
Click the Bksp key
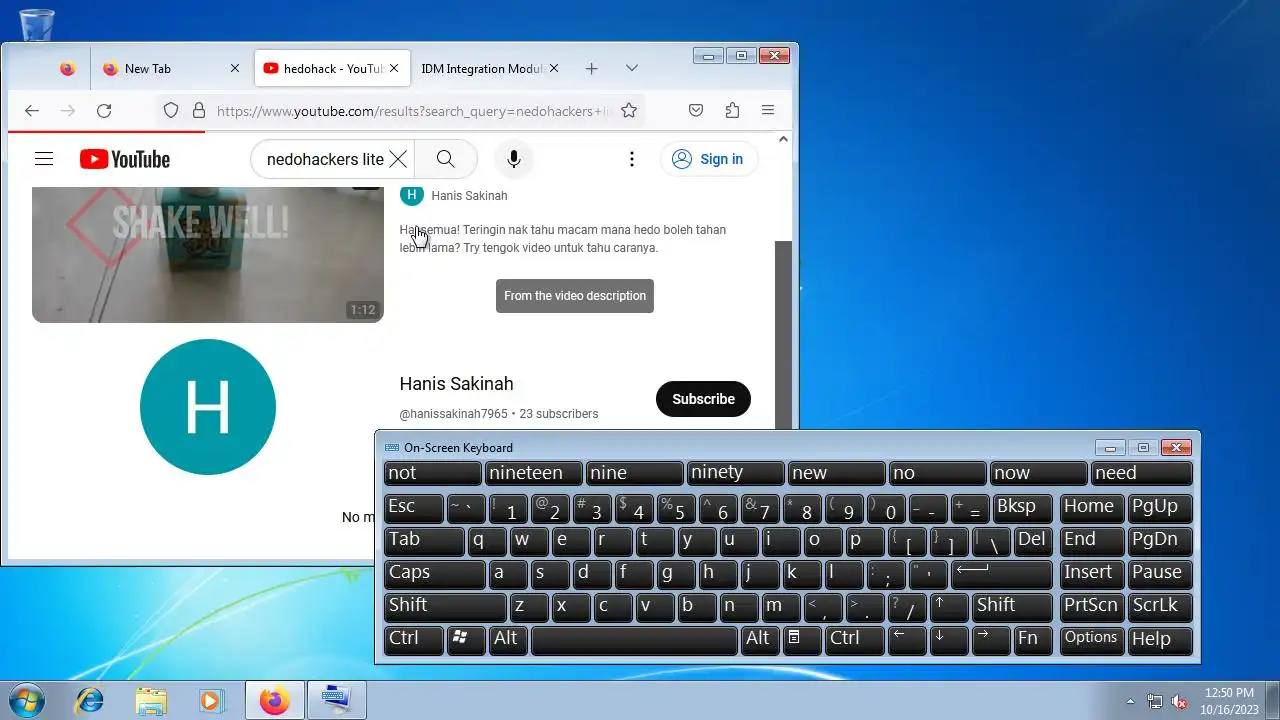pyautogui.click(x=1022, y=507)
